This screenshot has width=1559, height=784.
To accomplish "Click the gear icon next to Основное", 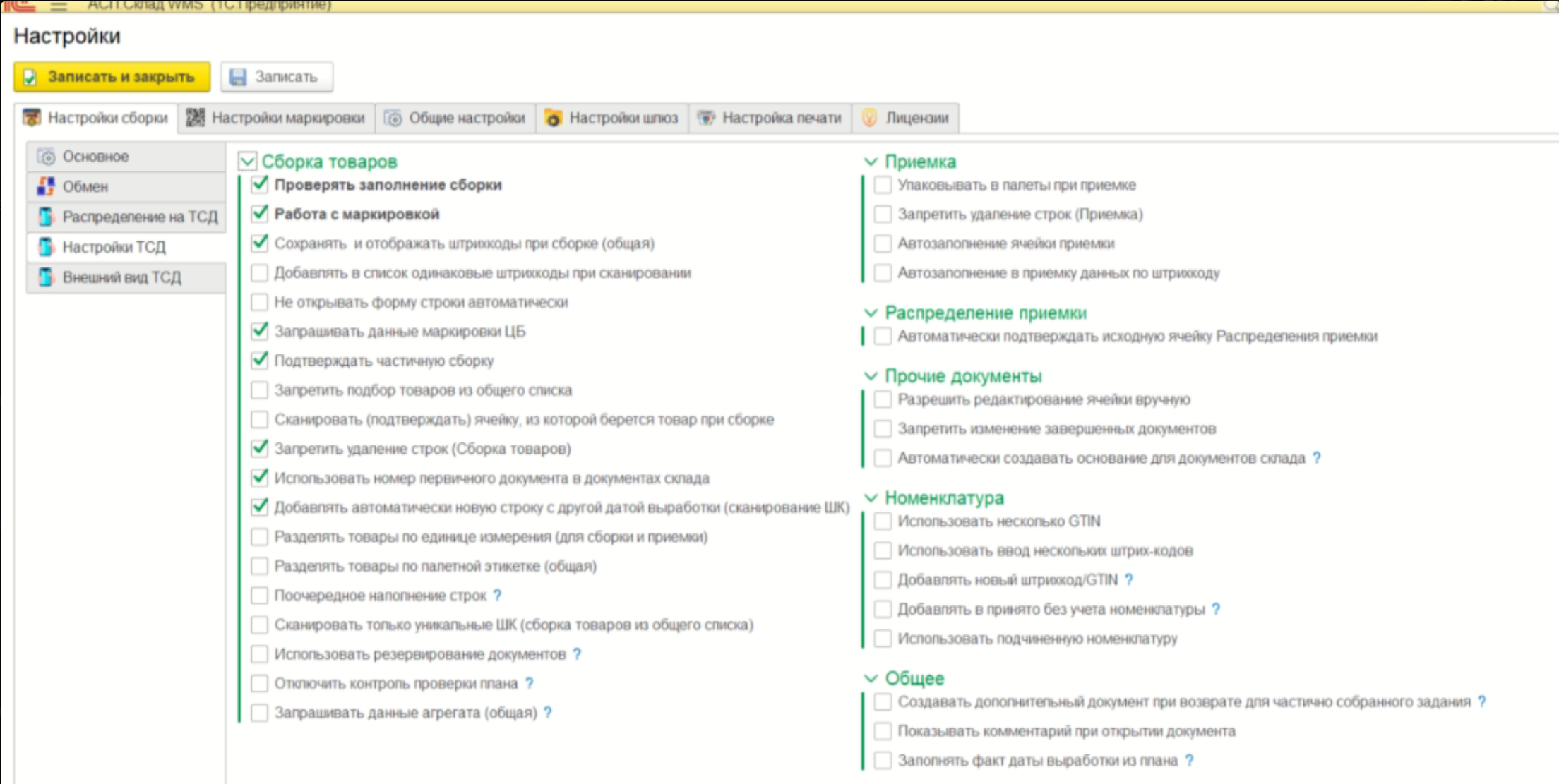I will click(x=47, y=157).
